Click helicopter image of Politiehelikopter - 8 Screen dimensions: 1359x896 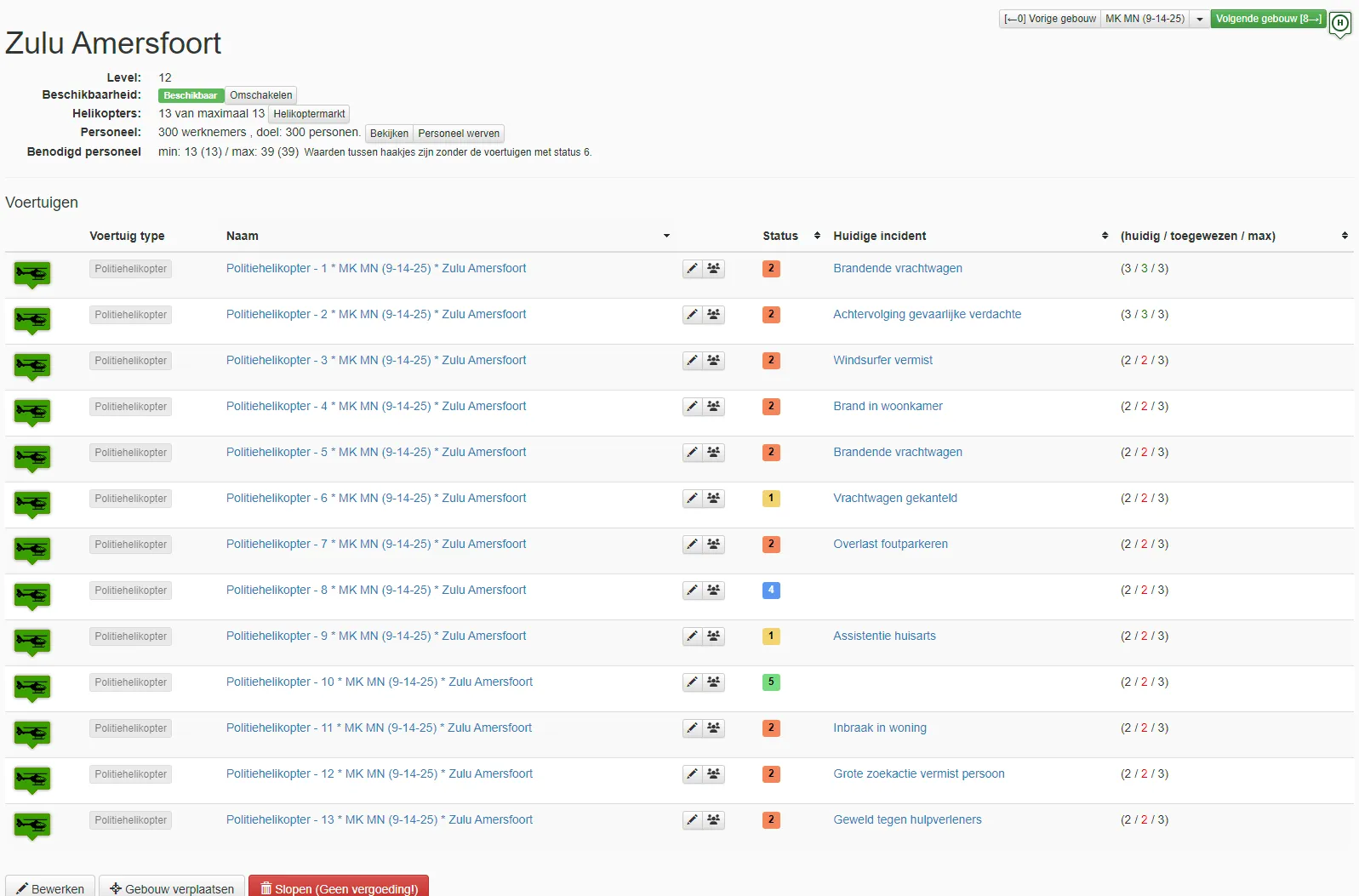tap(32, 596)
